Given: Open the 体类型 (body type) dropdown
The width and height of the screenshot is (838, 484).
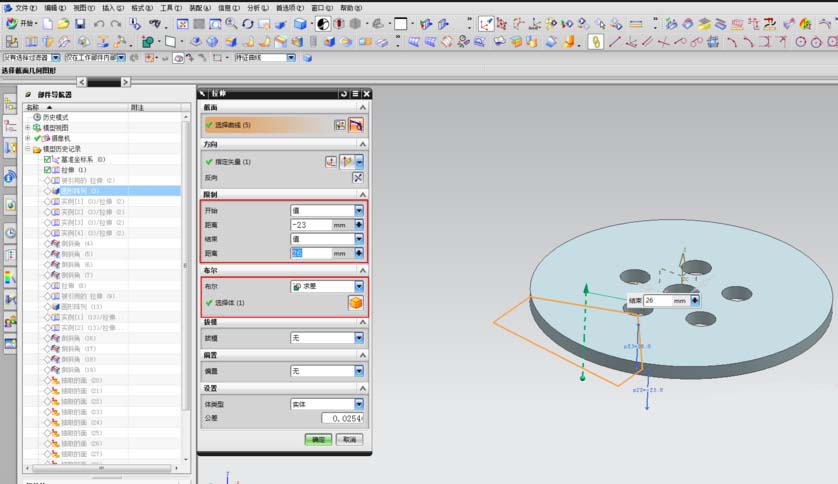Looking at the screenshot, I should point(358,403).
